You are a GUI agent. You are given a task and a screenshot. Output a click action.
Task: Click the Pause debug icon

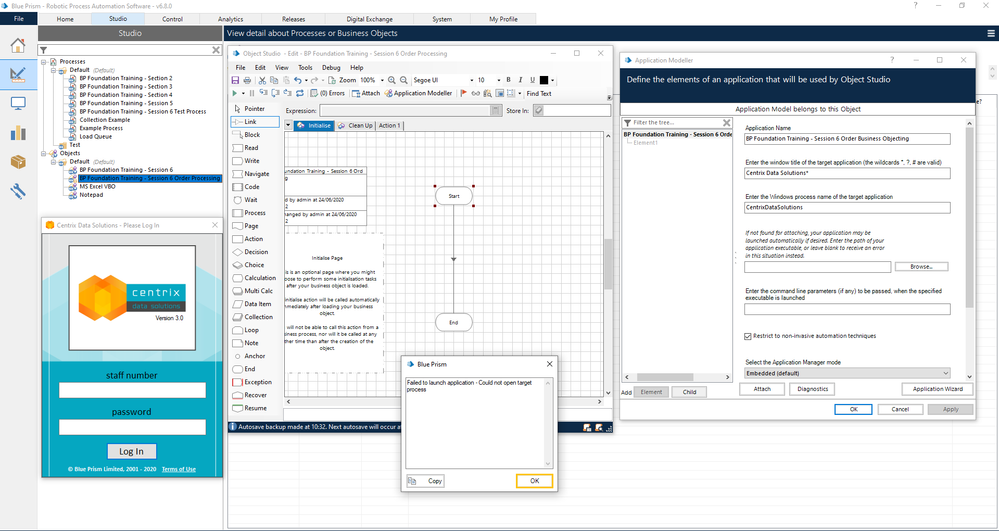[x=252, y=93]
